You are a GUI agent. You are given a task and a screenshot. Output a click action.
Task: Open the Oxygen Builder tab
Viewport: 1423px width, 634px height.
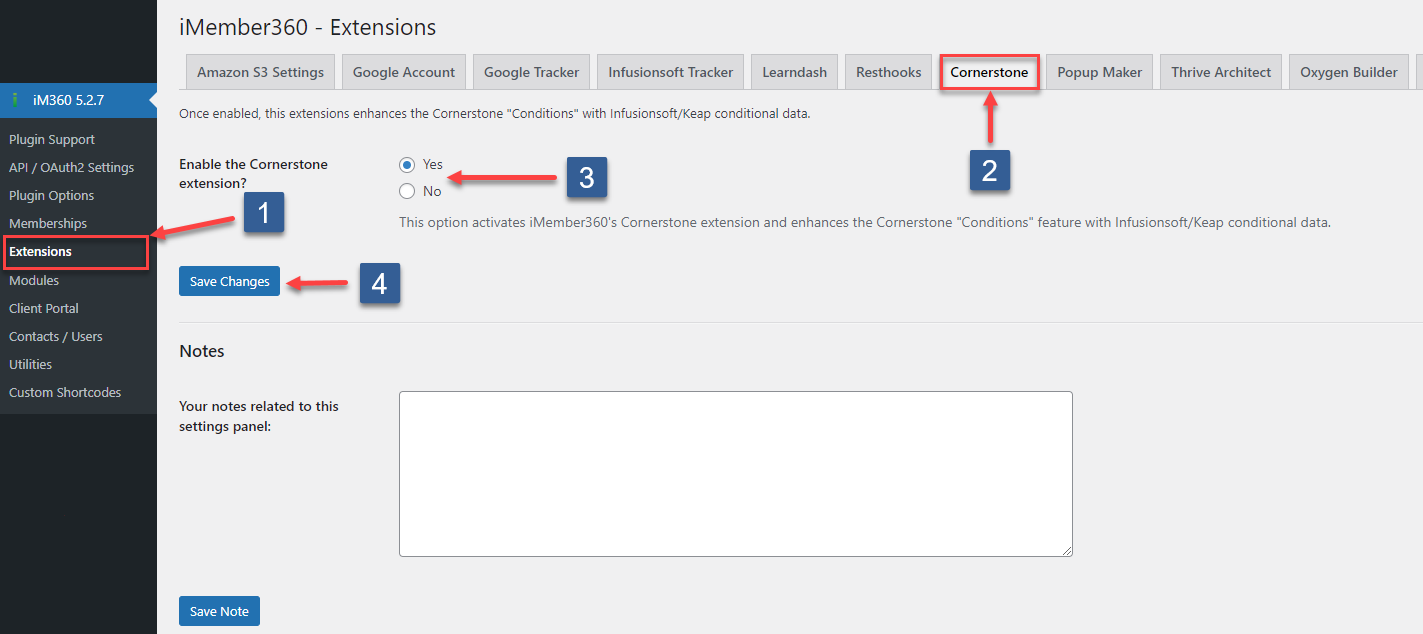(1348, 71)
